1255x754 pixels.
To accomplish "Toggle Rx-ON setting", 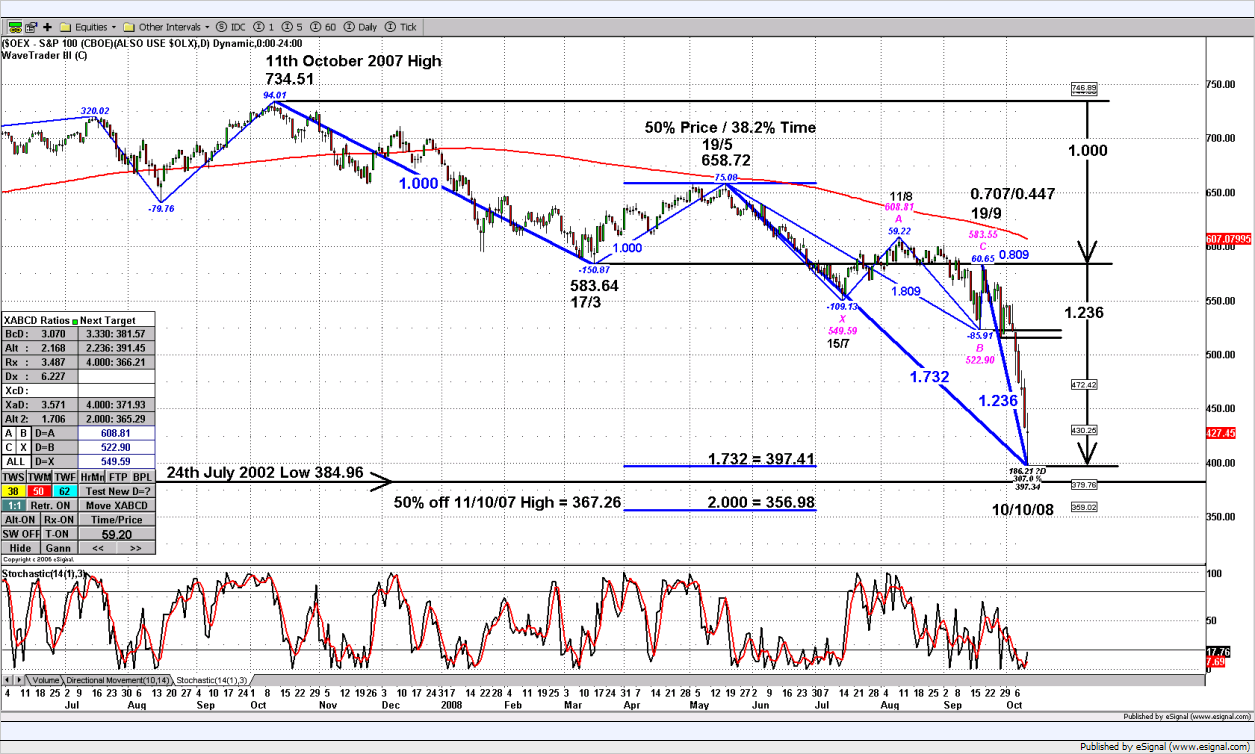I will [59, 519].
